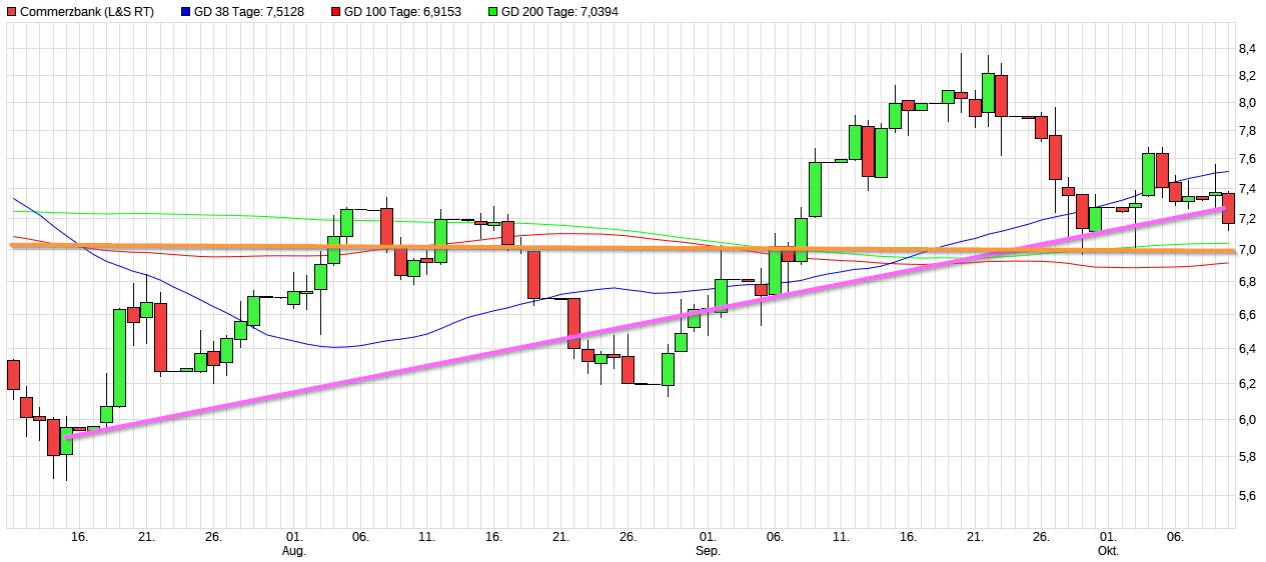The height and width of the screenshot is (562, 1266).
Task: Click the 7,0 price axis label
Action: (x=1248, y=250)
